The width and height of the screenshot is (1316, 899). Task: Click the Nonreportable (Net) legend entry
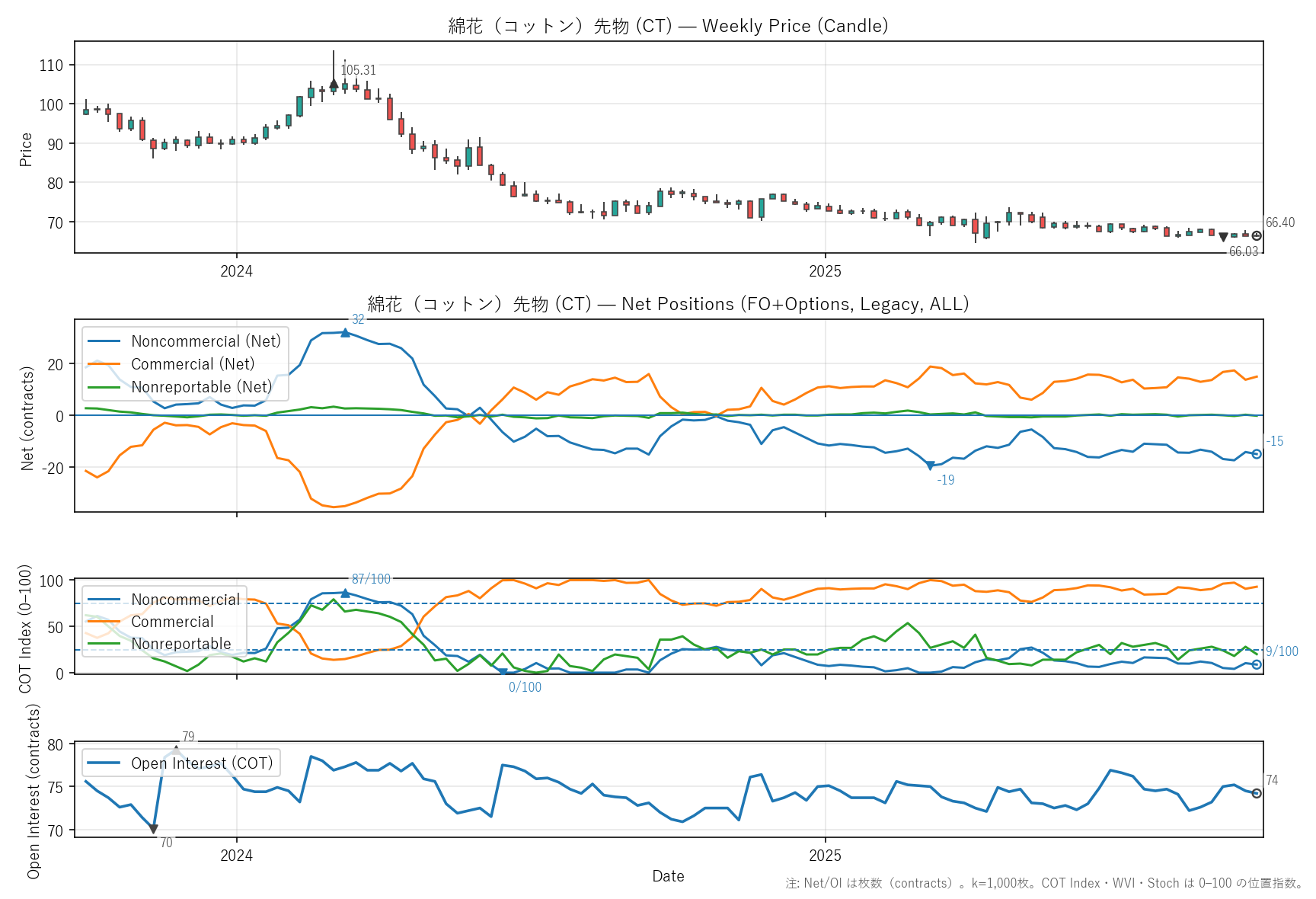point(201,387)
